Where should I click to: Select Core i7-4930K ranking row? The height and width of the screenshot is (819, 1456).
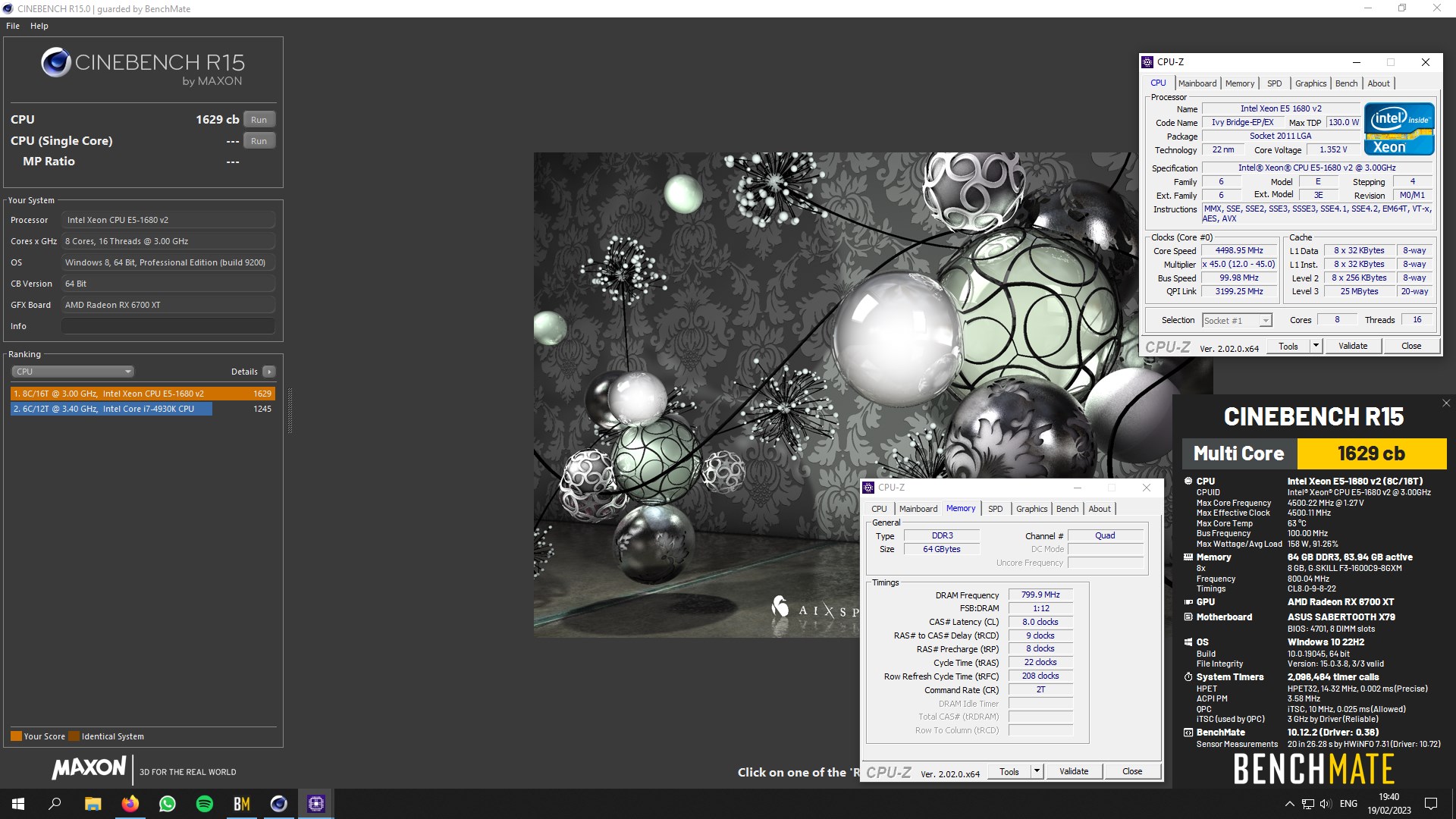(x=143, y=409)
